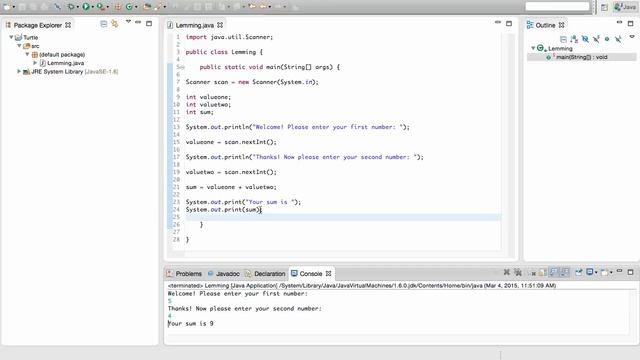
Task: Toggle Hide Local Types in Outline
Action: tap(618, 39)
